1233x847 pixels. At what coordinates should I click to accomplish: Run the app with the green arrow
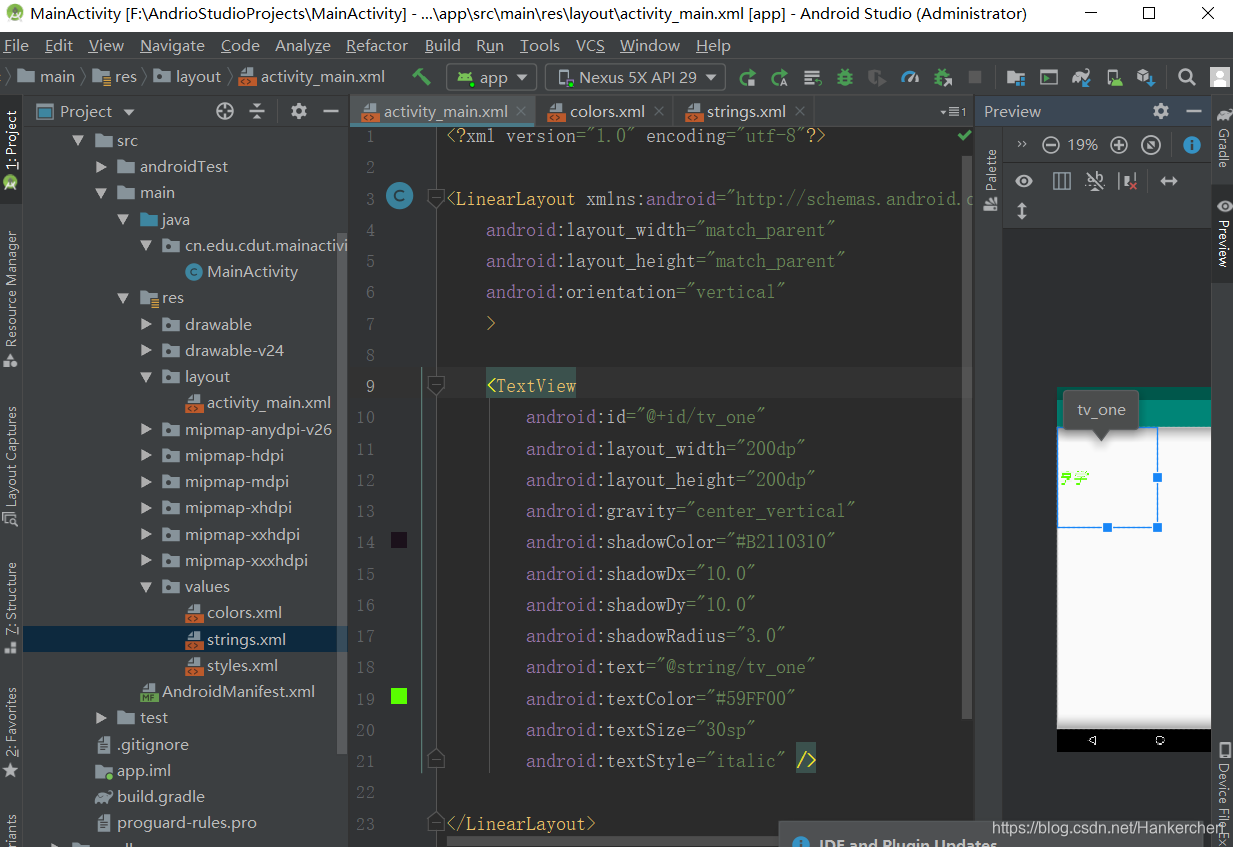[x=747, y=77]
